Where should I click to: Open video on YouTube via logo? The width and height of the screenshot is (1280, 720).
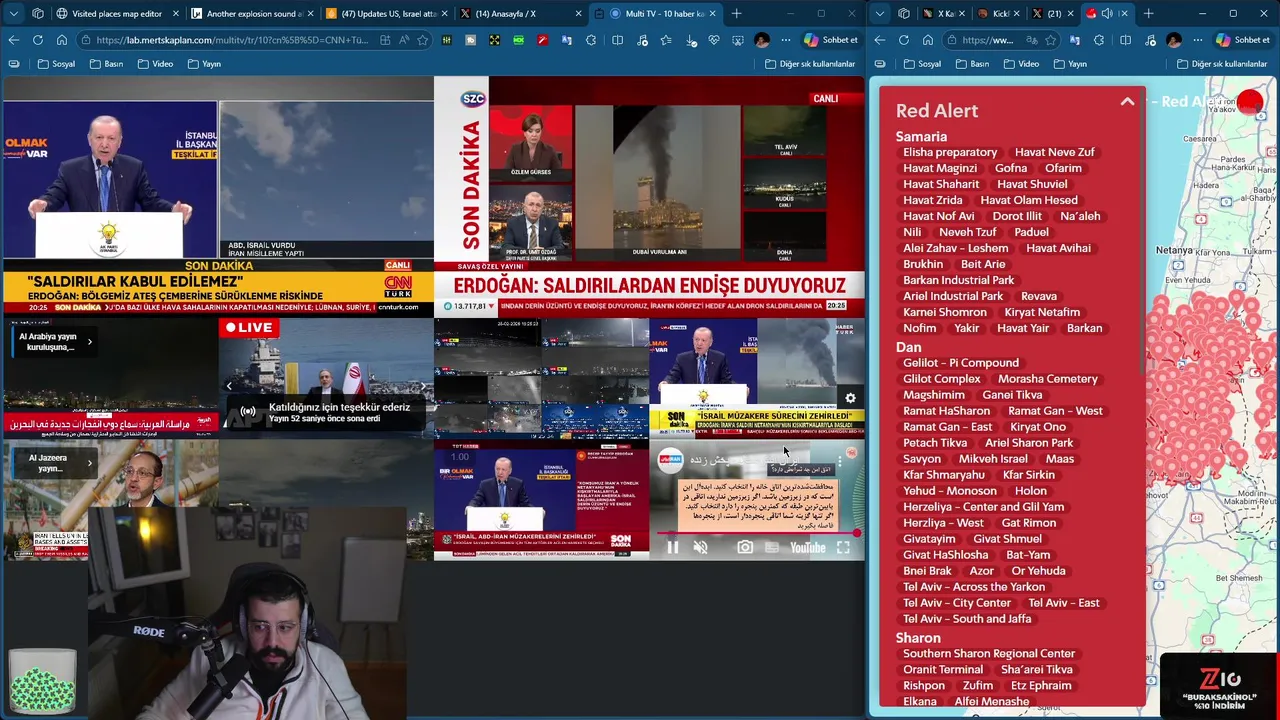click(807, 547)
